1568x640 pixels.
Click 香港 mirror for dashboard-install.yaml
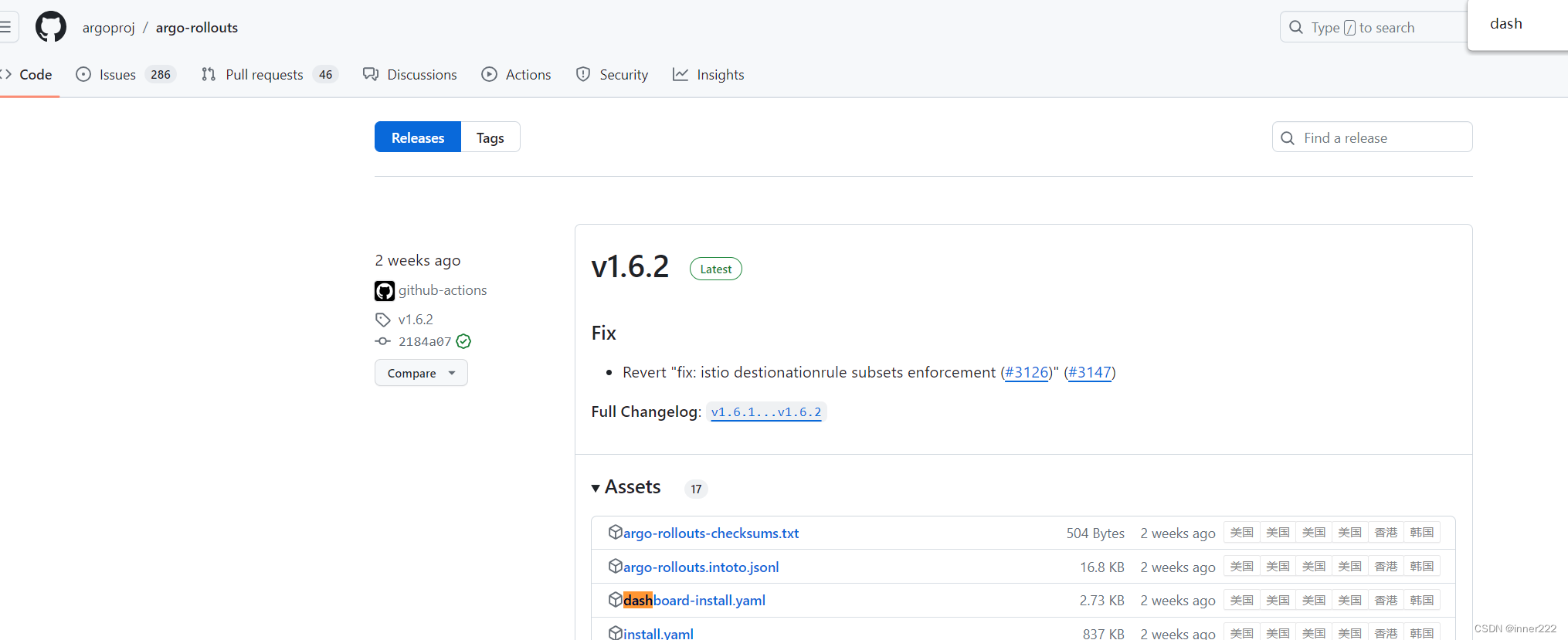click(1386, 601)
